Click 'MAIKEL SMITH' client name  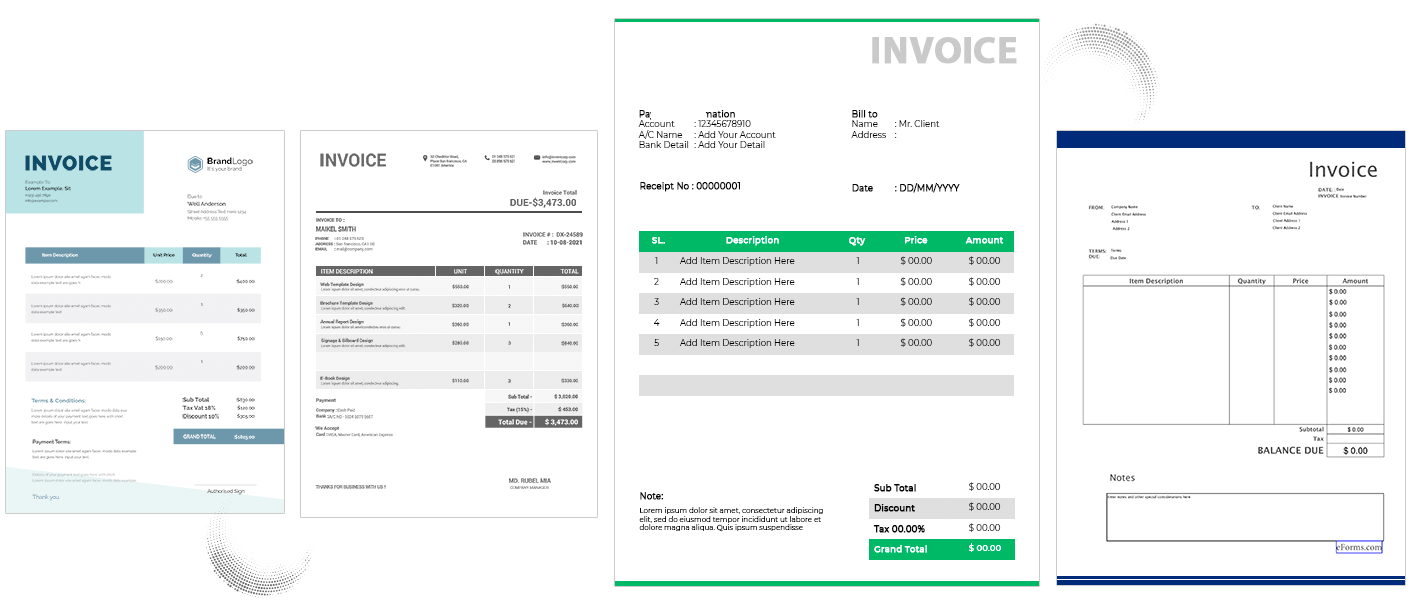coord(337,228)
